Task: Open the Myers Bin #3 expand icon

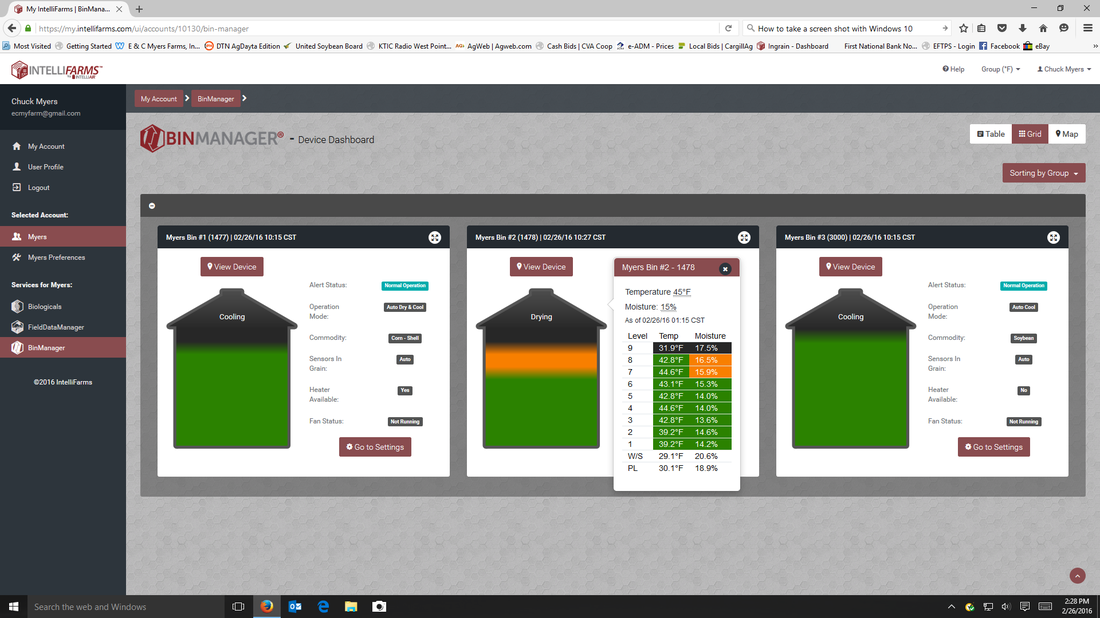Action: (x=1054, y=238)
